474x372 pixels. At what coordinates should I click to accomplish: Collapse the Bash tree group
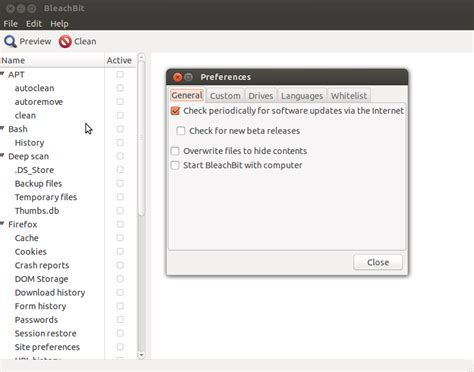point(3,128)
